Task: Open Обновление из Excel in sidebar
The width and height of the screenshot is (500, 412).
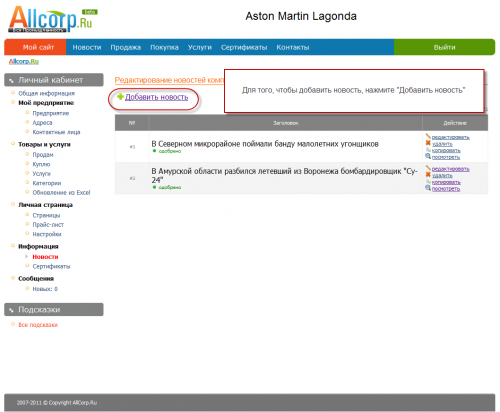Action: click(61, 193)
